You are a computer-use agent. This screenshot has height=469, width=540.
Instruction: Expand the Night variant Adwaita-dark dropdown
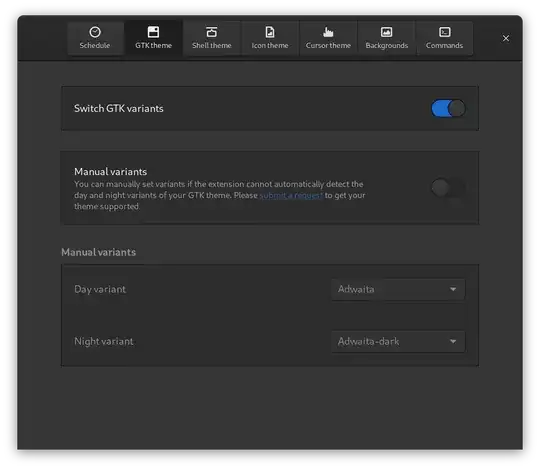[398, 342]
